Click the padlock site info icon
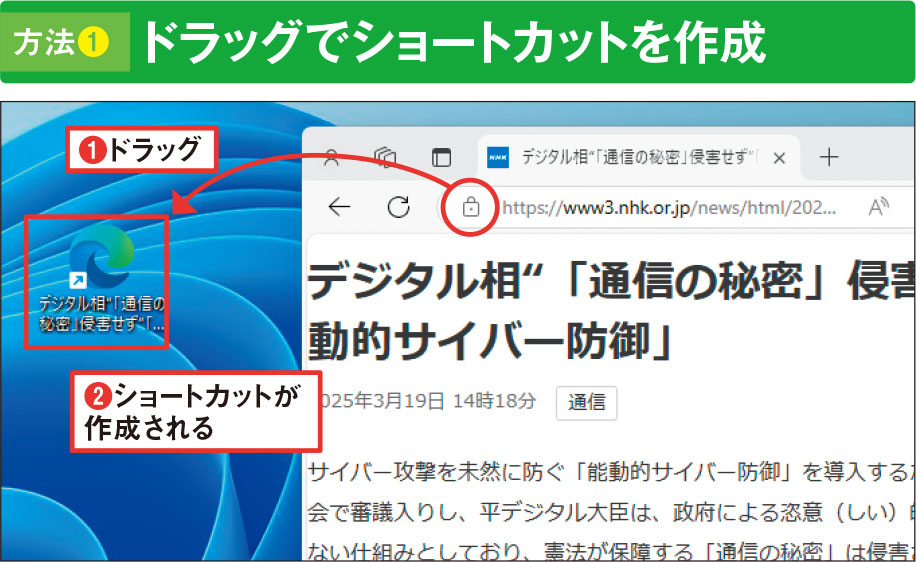Viewport: 916px width, 562px height. (471, 207)
